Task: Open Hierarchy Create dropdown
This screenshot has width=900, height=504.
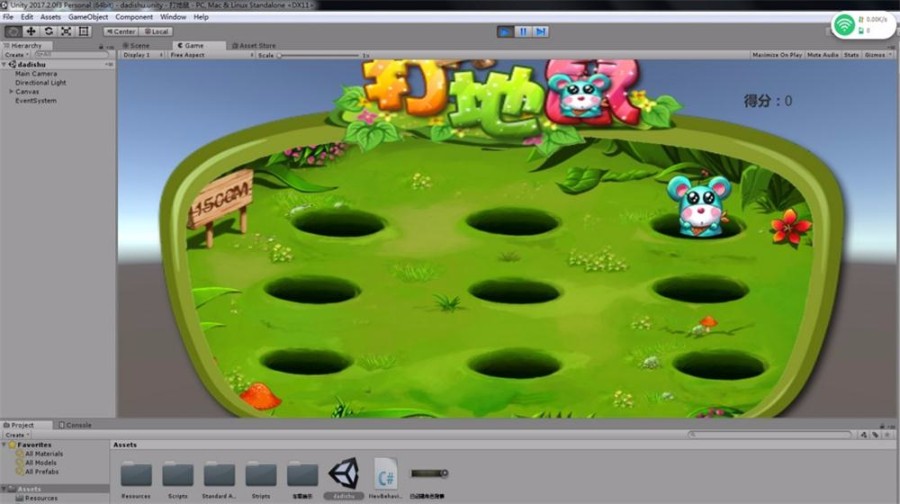Action: pyautogui.click(x=17, y=55)
